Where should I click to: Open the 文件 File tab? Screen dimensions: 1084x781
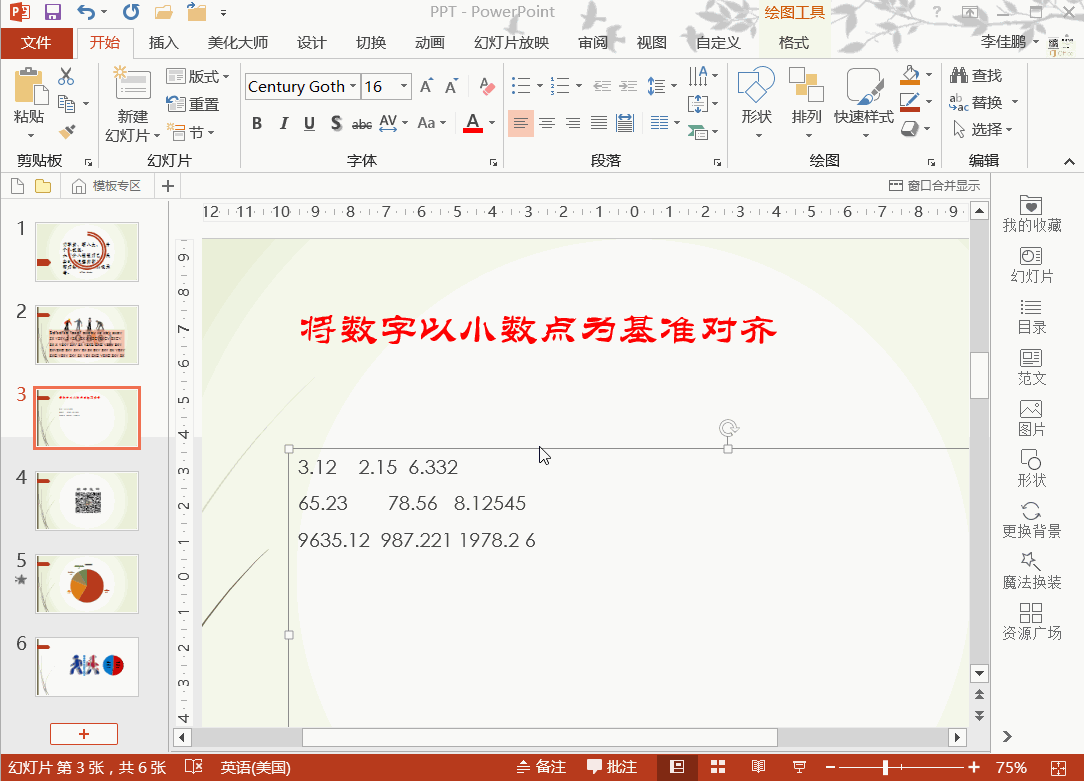[x=36, y=43]
